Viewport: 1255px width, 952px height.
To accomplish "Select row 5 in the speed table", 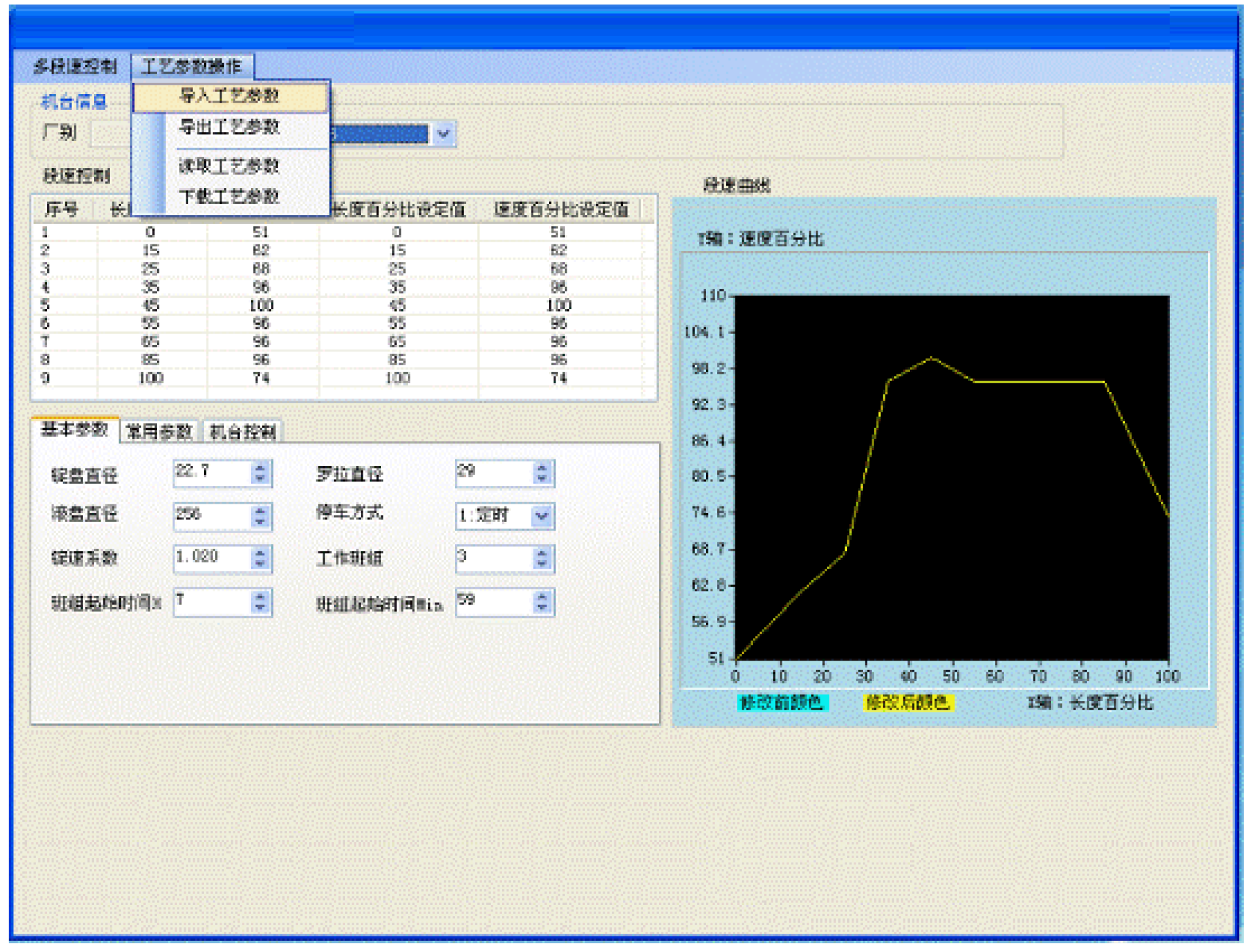I will (343, 305).
